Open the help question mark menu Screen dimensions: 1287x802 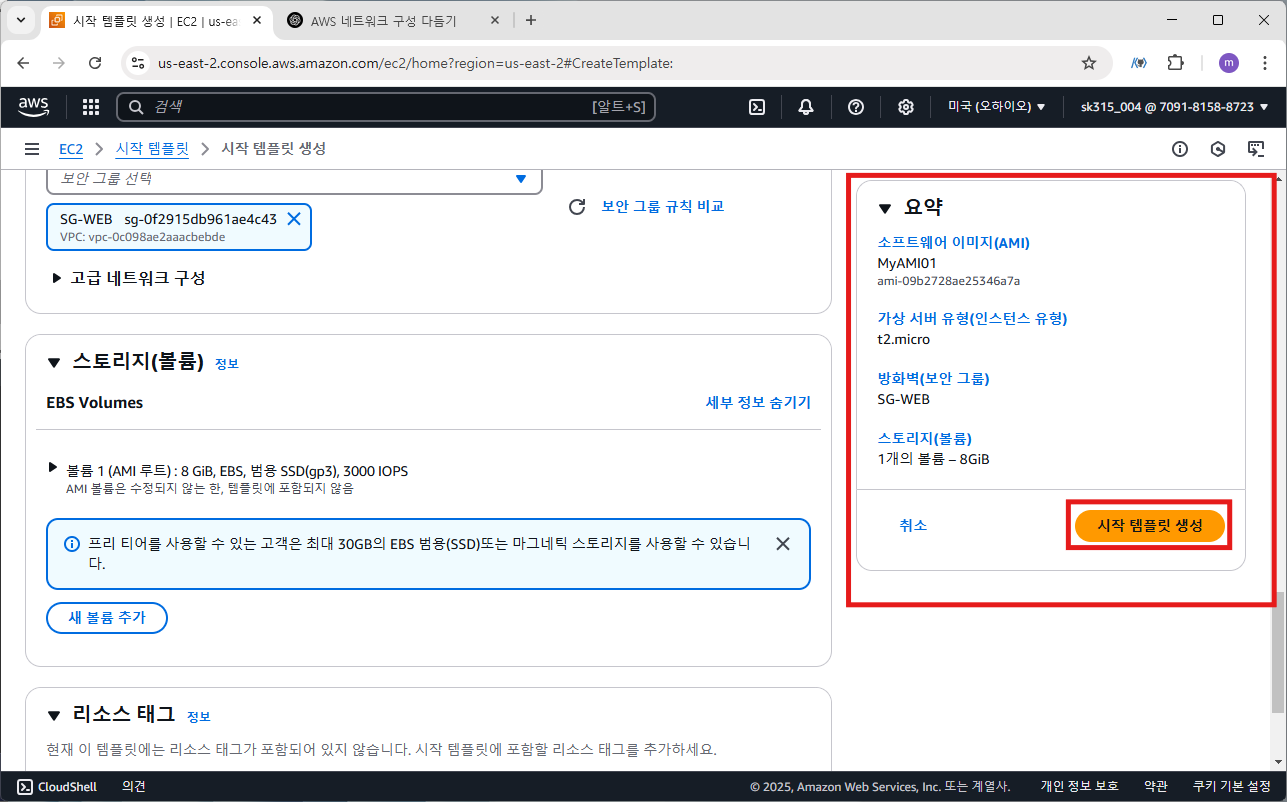(856, 107)
